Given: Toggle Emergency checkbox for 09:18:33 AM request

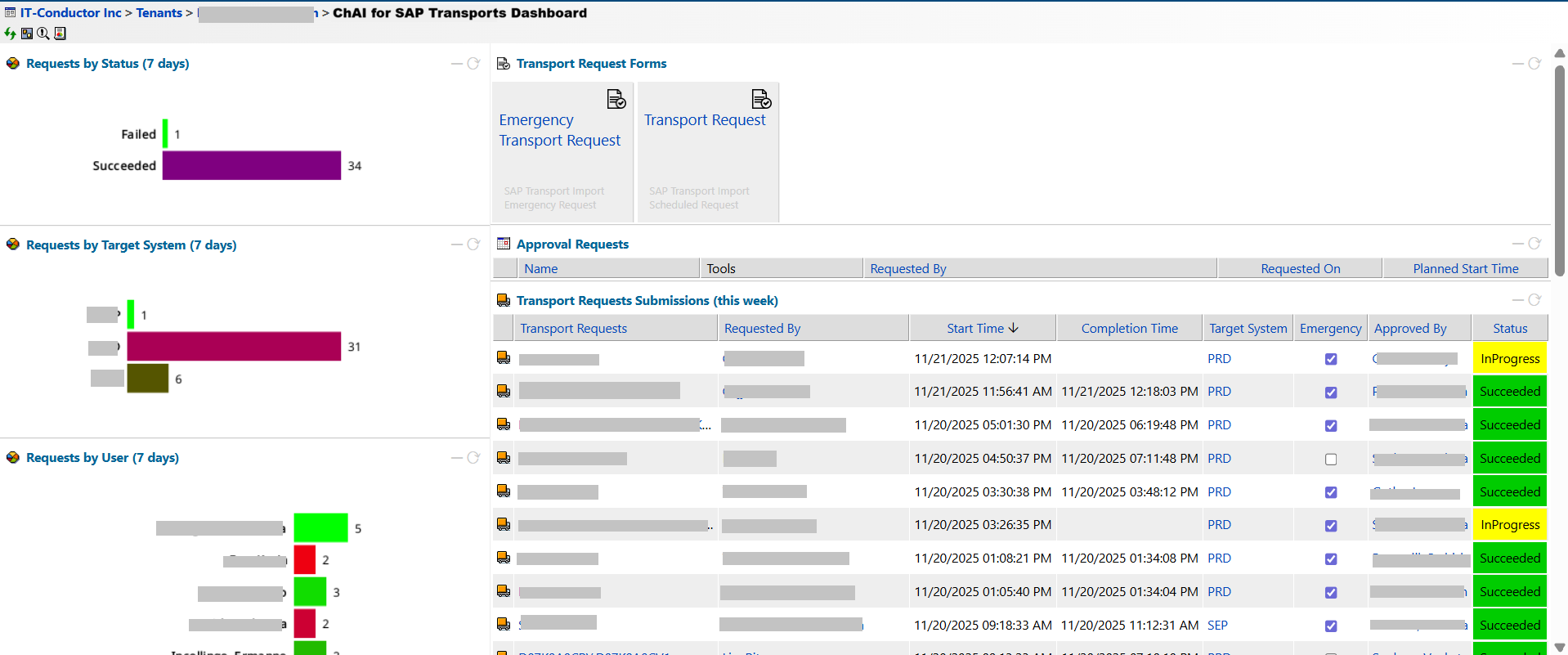Looking at the screenshot, I should tap(1331, 626).
